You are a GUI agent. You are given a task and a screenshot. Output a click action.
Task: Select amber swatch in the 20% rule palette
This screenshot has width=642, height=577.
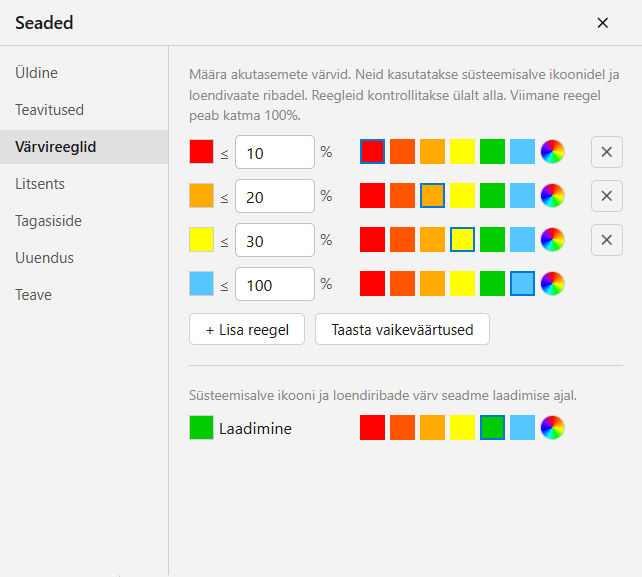(x=432, y=196)
